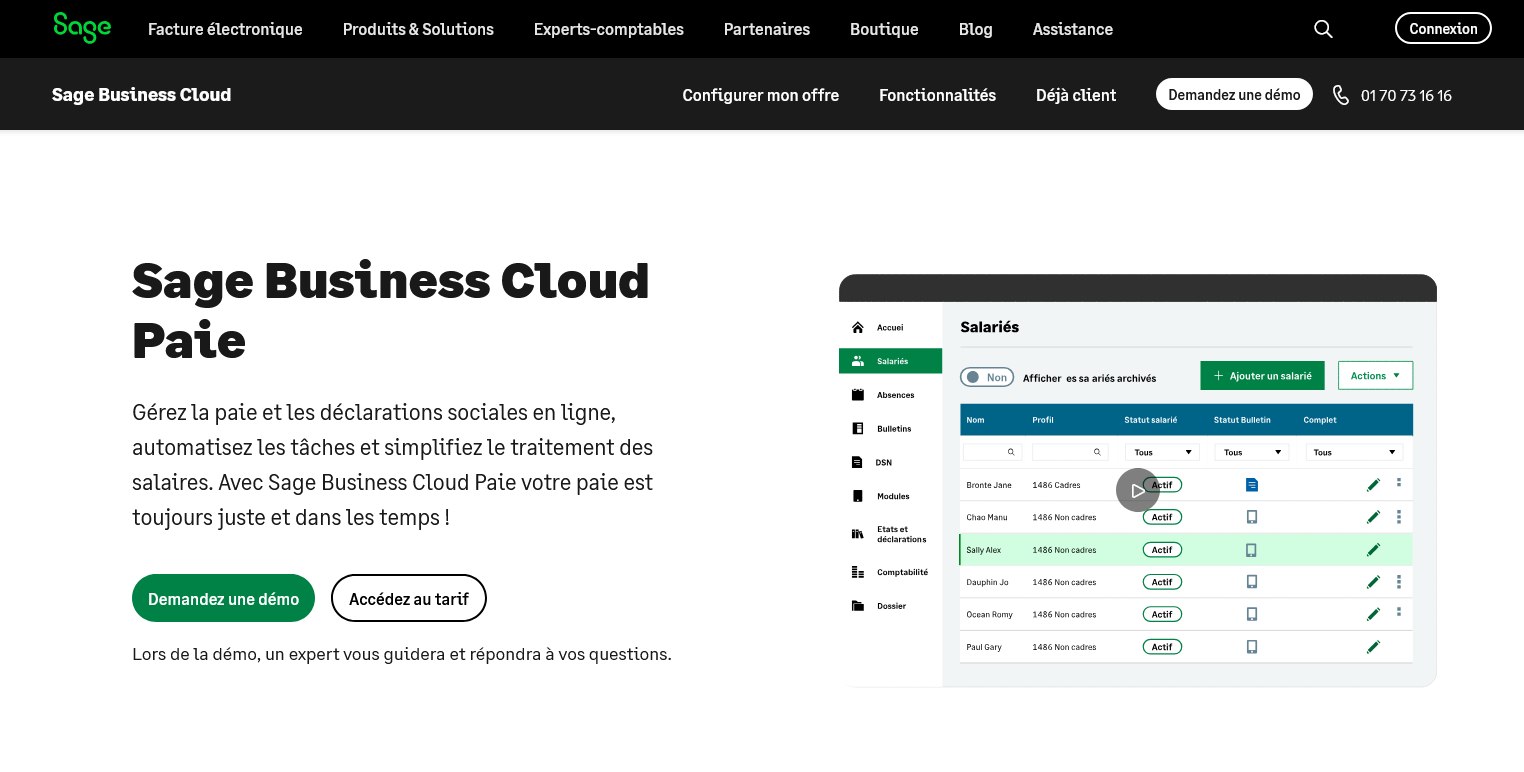Open the Statut Bulletin 'Tous' dropdown
The width and height of the screenshot is (1524, 772).
tap(1252, 452)
